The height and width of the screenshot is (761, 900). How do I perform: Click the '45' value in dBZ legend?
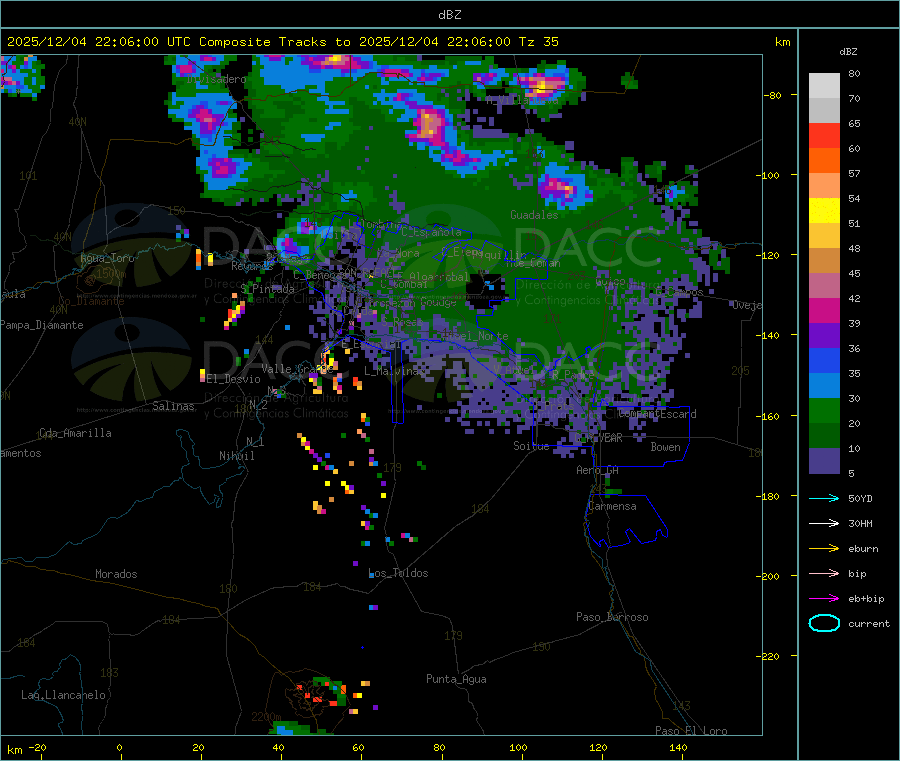(x=854, y=273)
